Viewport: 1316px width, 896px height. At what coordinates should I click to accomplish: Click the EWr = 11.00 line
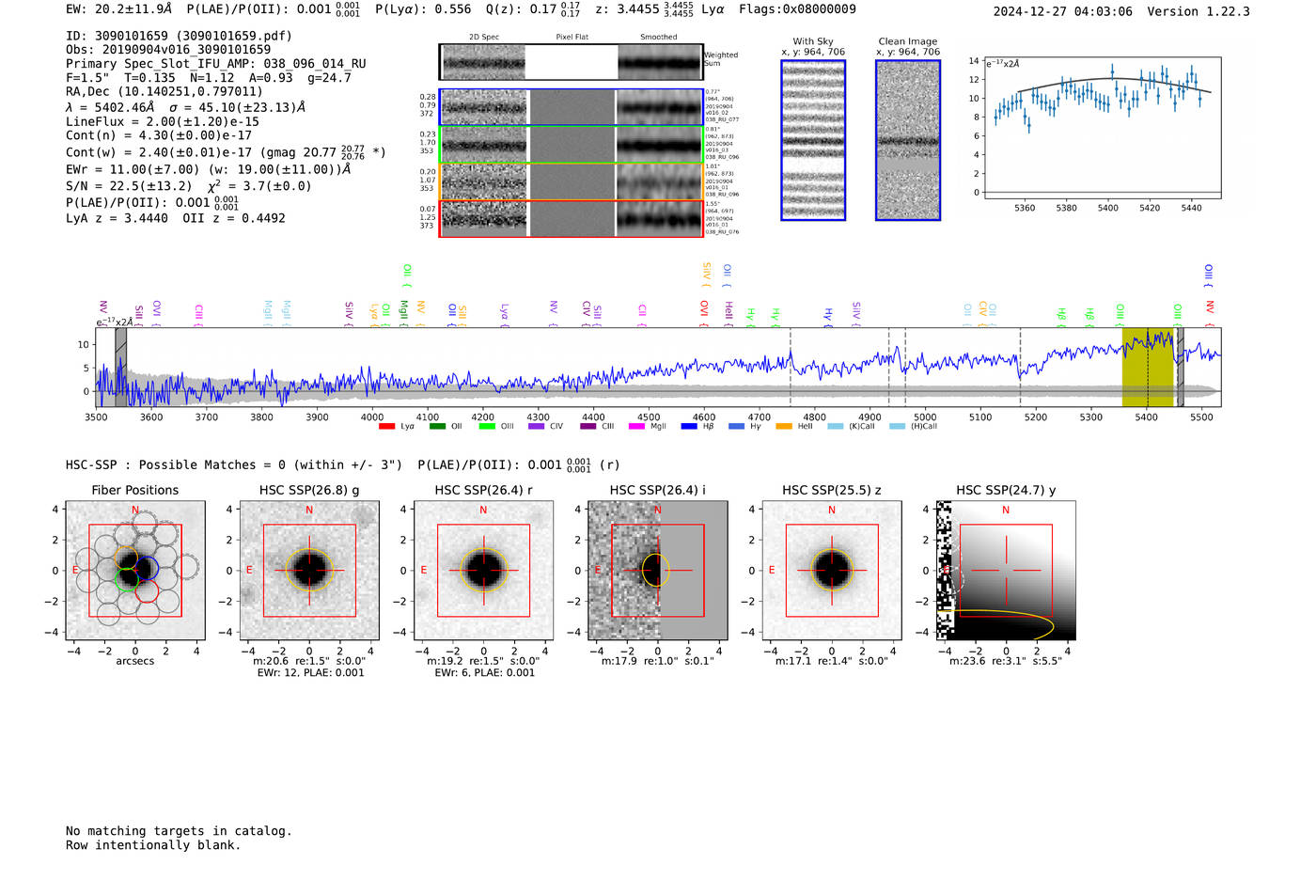point(209,169)
